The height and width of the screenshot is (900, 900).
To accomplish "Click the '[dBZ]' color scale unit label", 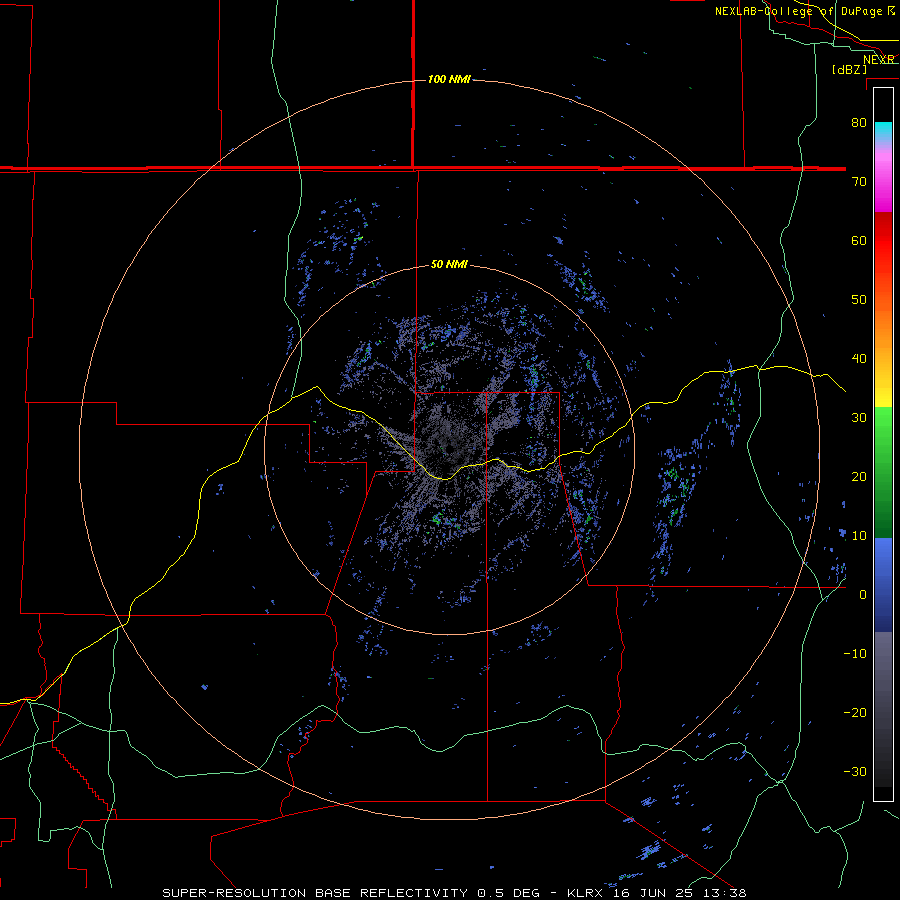I will pyautogui.click(x=849, y=69).
